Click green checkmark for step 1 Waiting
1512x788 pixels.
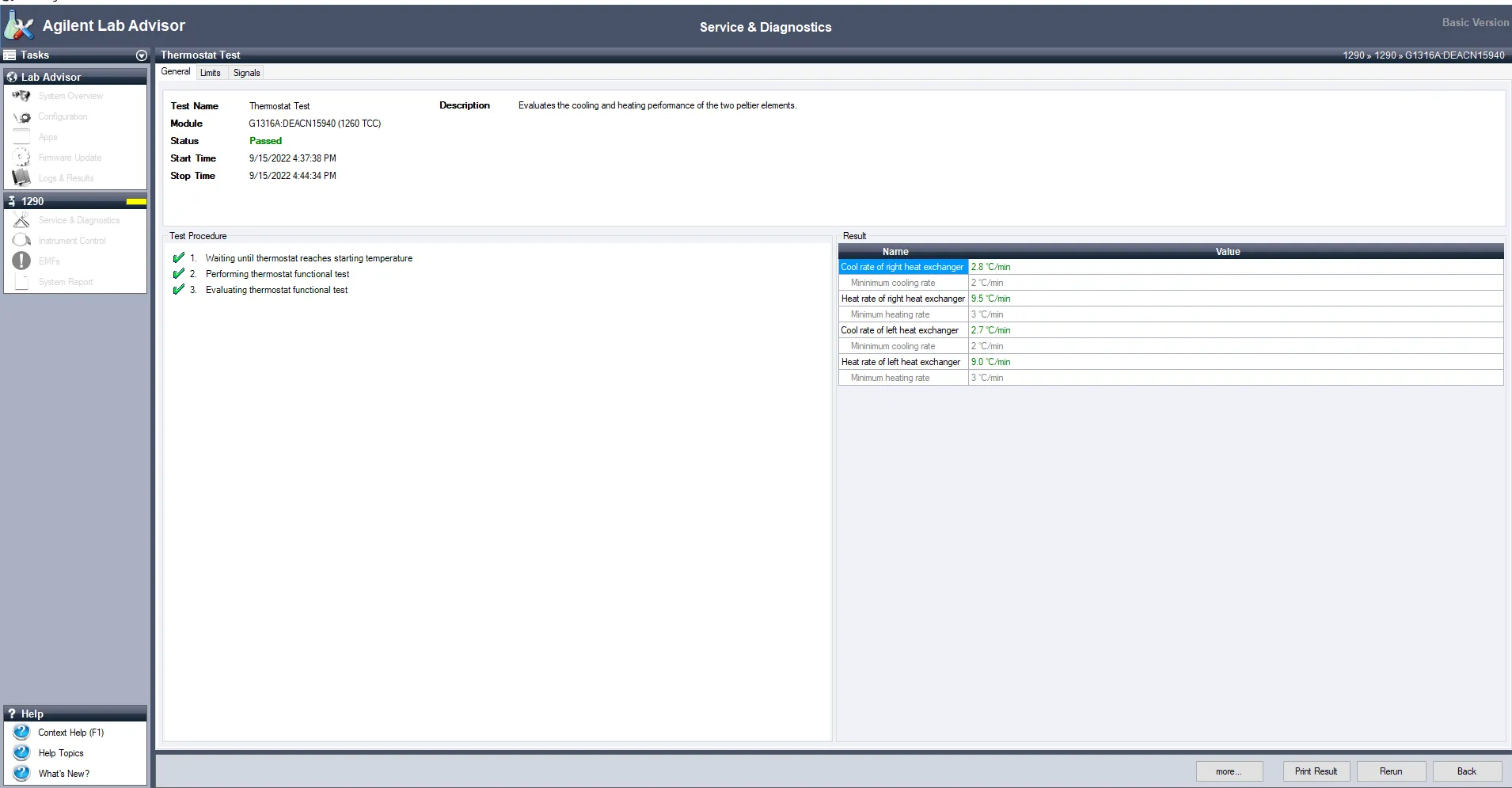click(179, 257)
